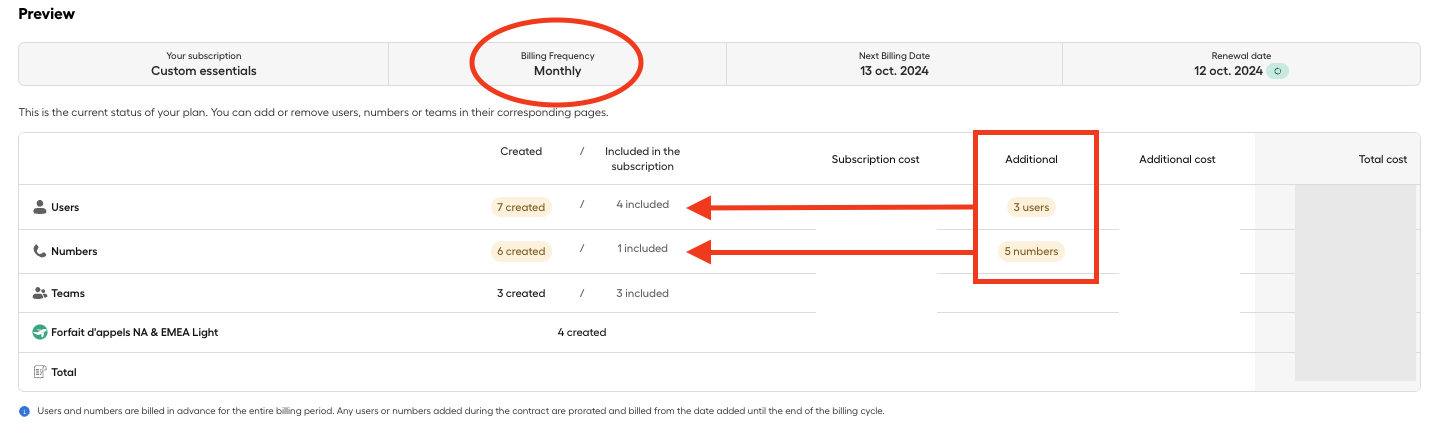Click the 'Additional cost' column header

[1177, 159]
